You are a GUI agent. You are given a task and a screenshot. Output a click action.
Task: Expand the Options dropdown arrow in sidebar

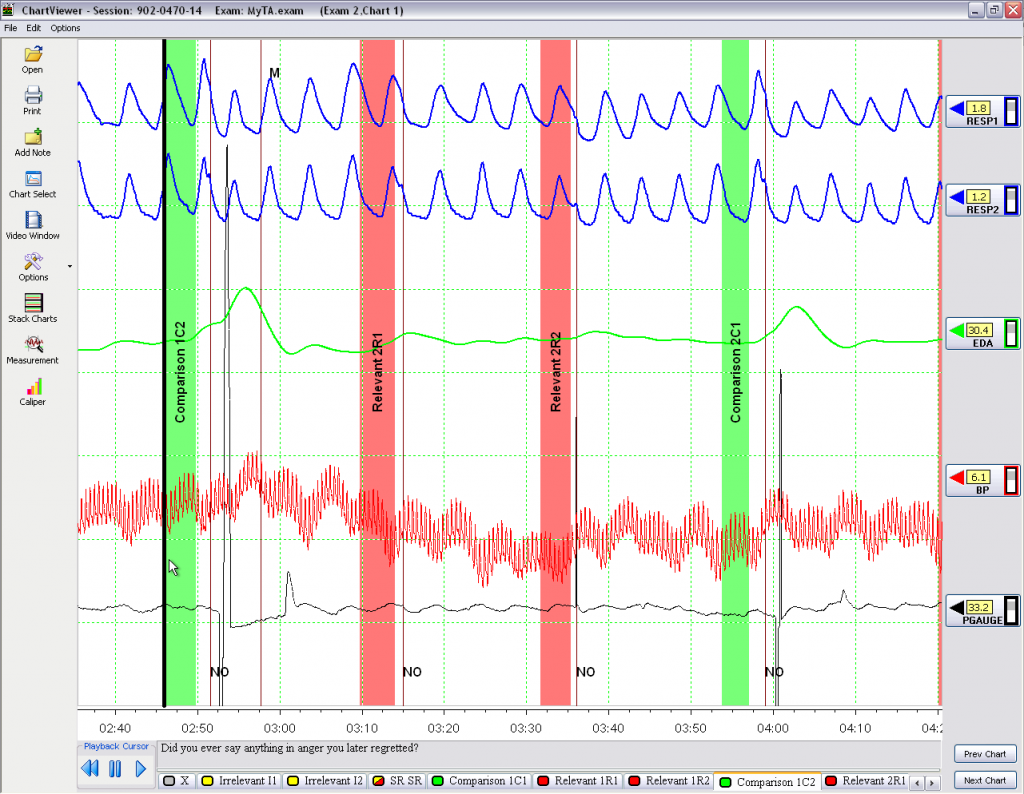[69, 267]
